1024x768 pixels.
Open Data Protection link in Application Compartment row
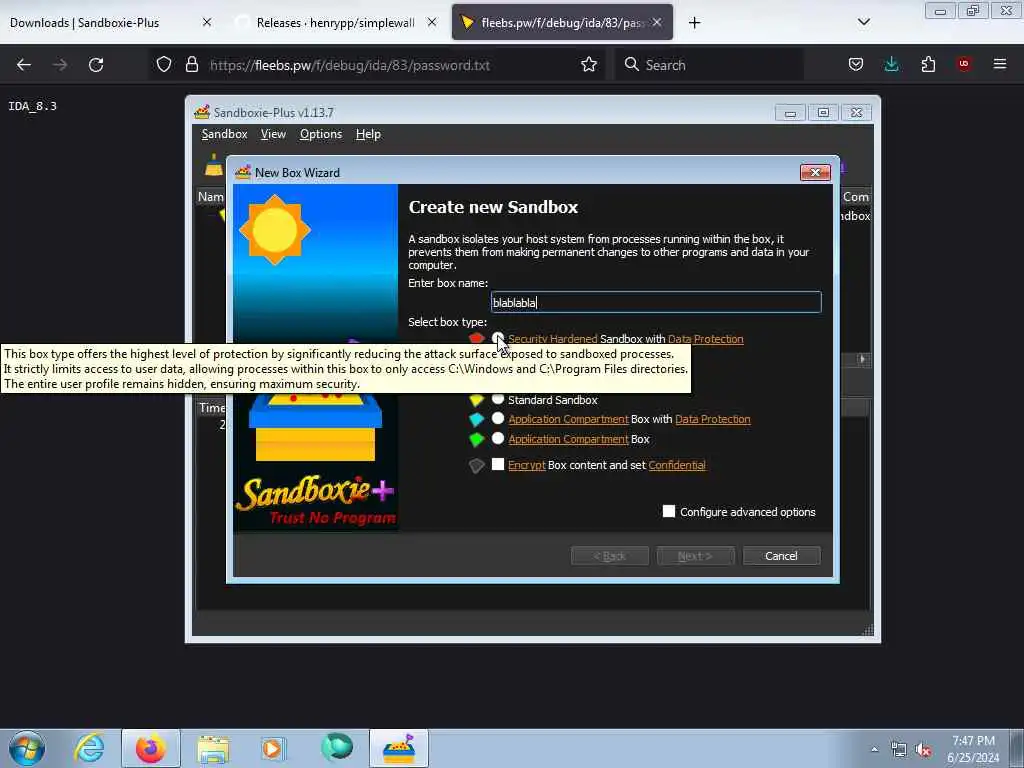[x=712, y=419]
